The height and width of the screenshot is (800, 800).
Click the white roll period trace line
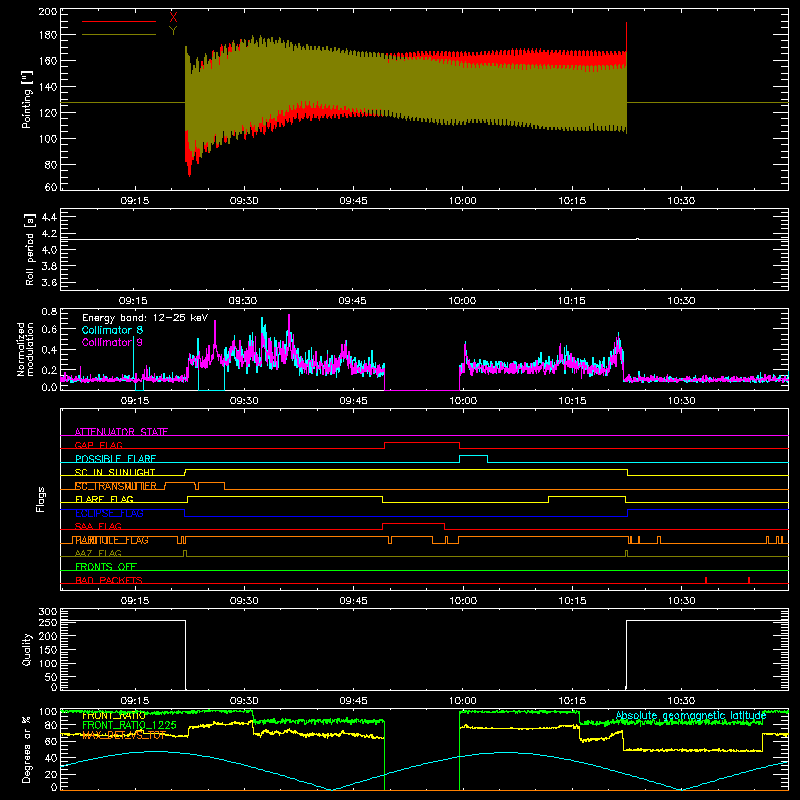(x=424, y=239)
